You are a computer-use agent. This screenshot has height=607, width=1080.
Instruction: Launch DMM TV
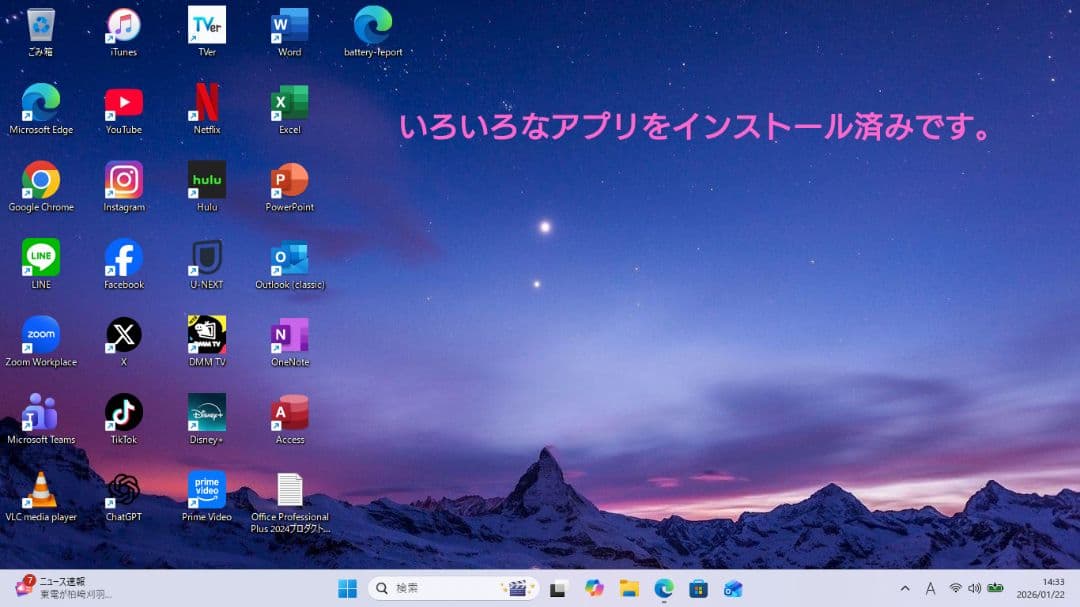[x=205, y=334]
